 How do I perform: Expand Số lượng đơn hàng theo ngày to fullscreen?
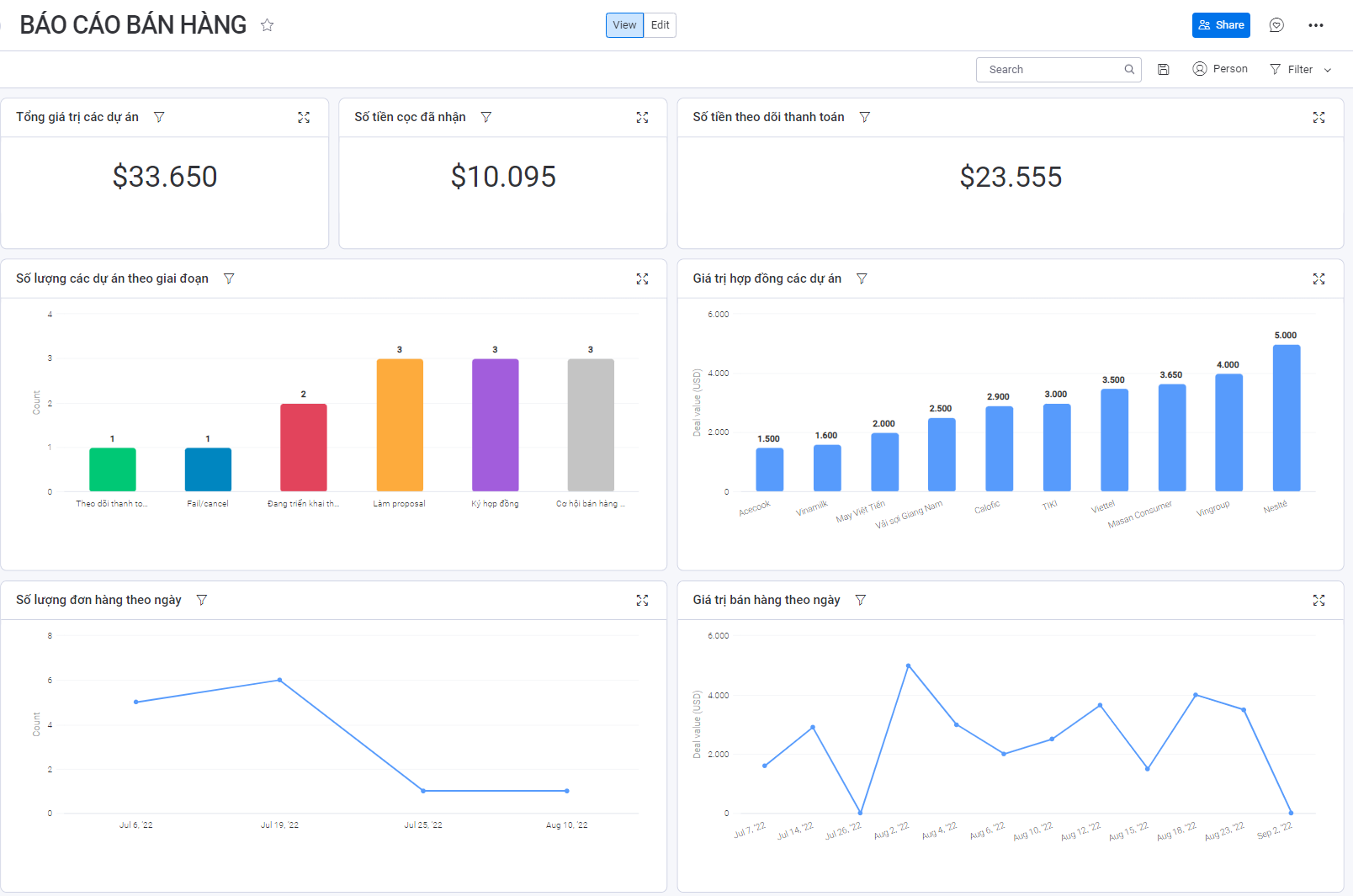[642, 600]
